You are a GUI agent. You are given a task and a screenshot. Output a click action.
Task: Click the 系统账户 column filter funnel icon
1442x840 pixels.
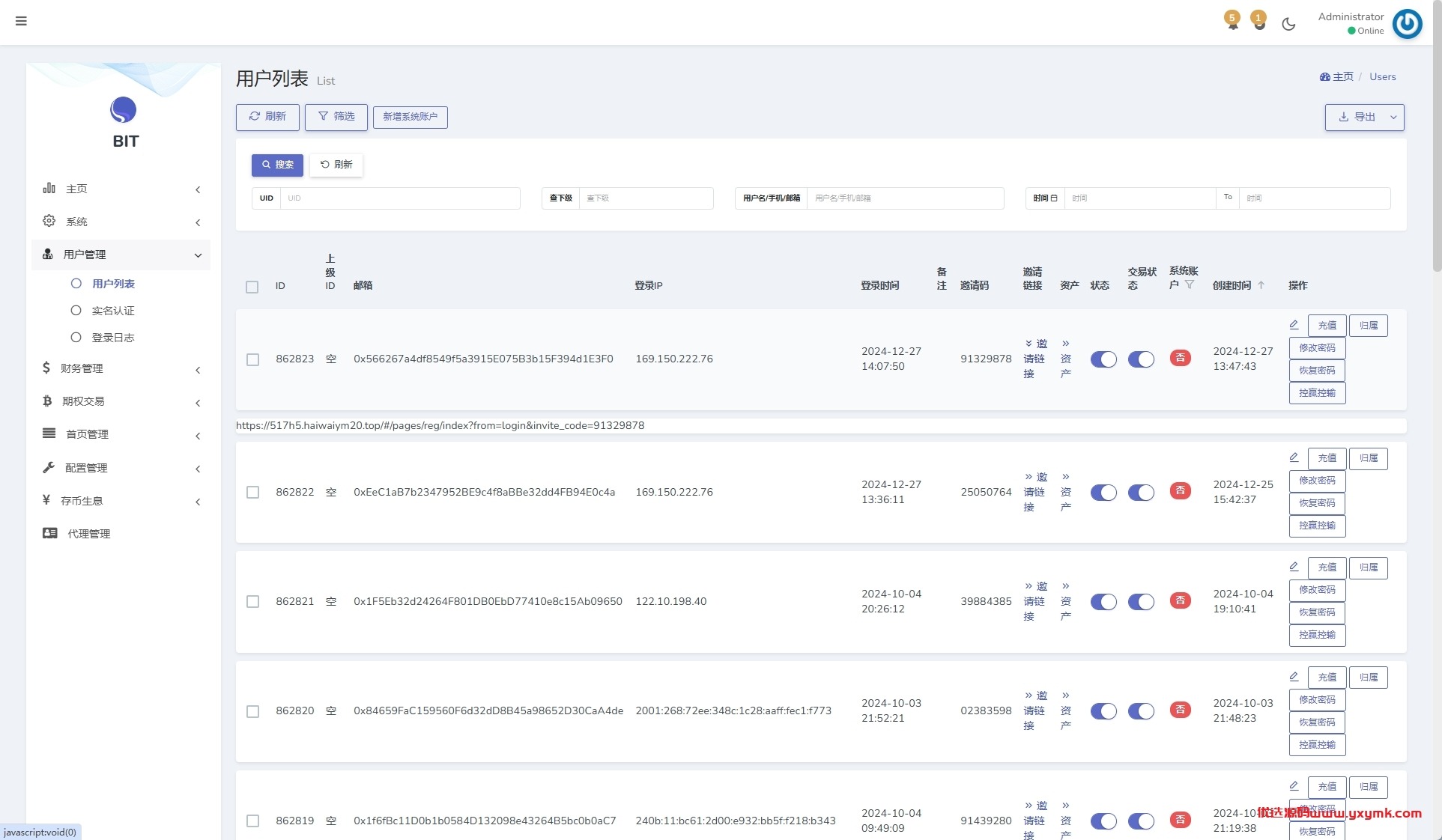(1190, 284)
